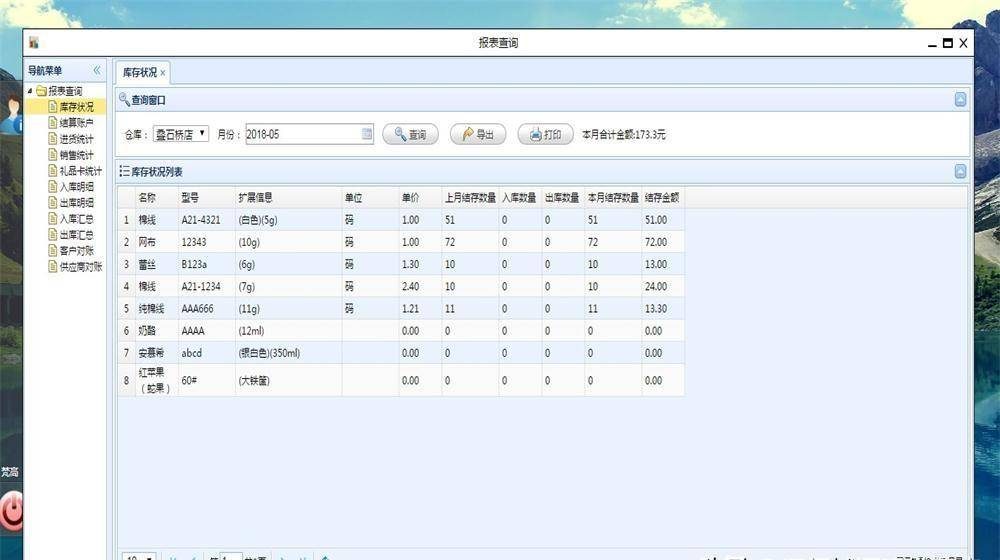1000x560 pixels.
Task: Sort by 本月结存数量 column header
Action: 613,198
